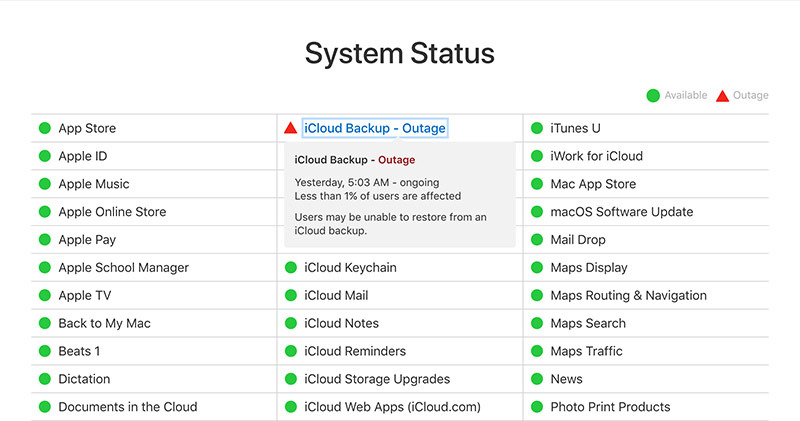Click the green dot beside Documents in the Cloud

point(45,407)
